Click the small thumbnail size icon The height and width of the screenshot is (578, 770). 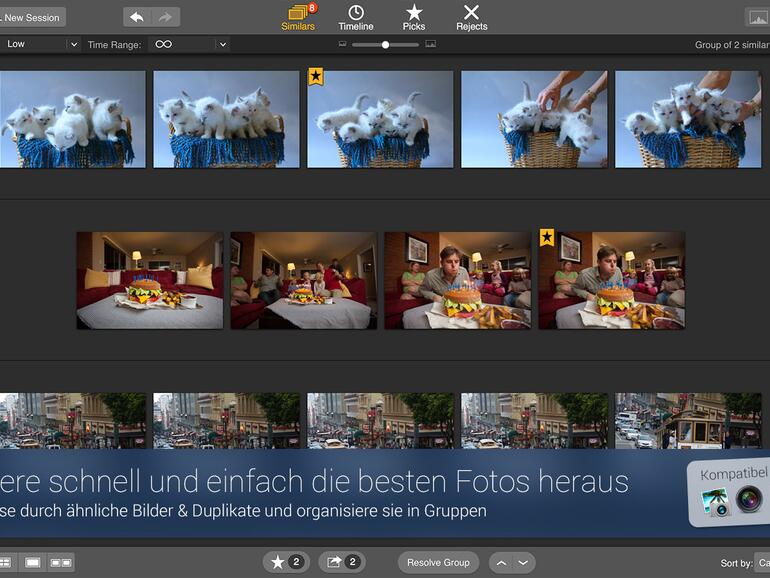coord(343,44)
